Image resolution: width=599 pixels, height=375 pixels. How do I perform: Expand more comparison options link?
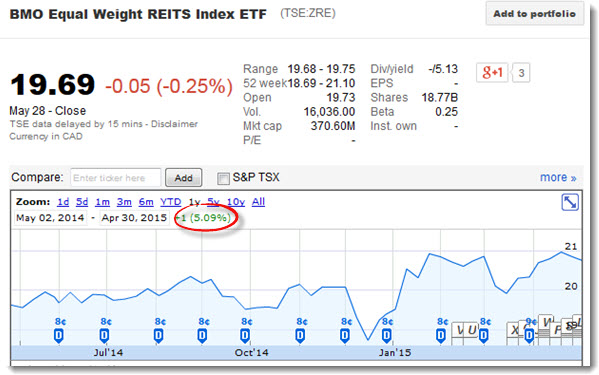[x=558, y=178]
